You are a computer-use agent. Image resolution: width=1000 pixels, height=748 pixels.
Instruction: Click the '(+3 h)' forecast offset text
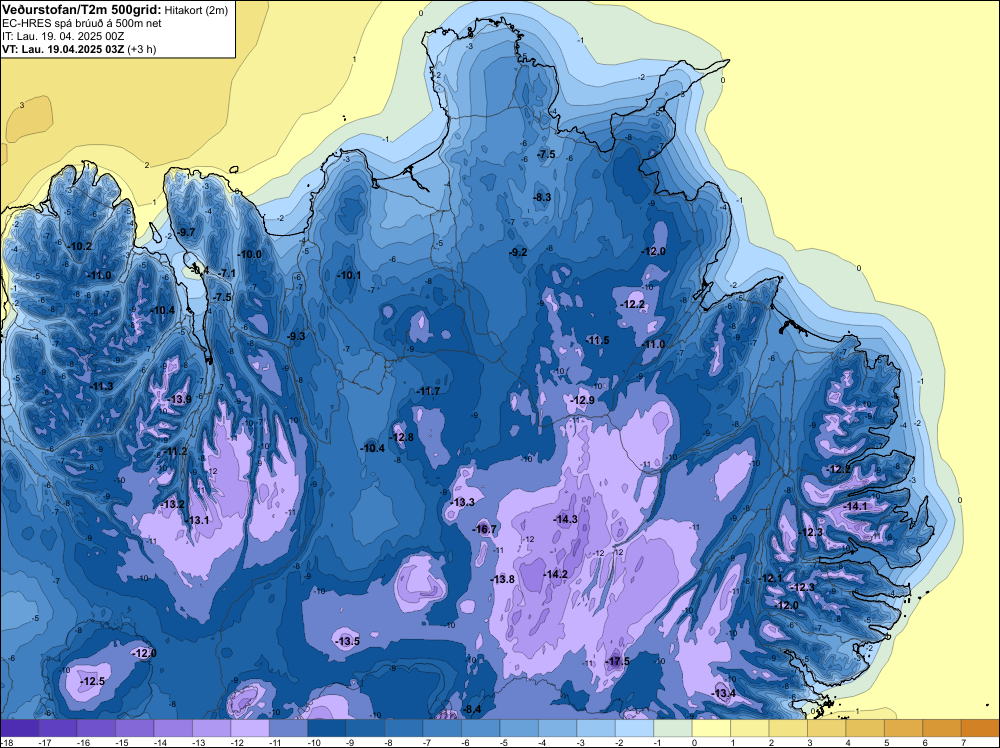point(142,48)
